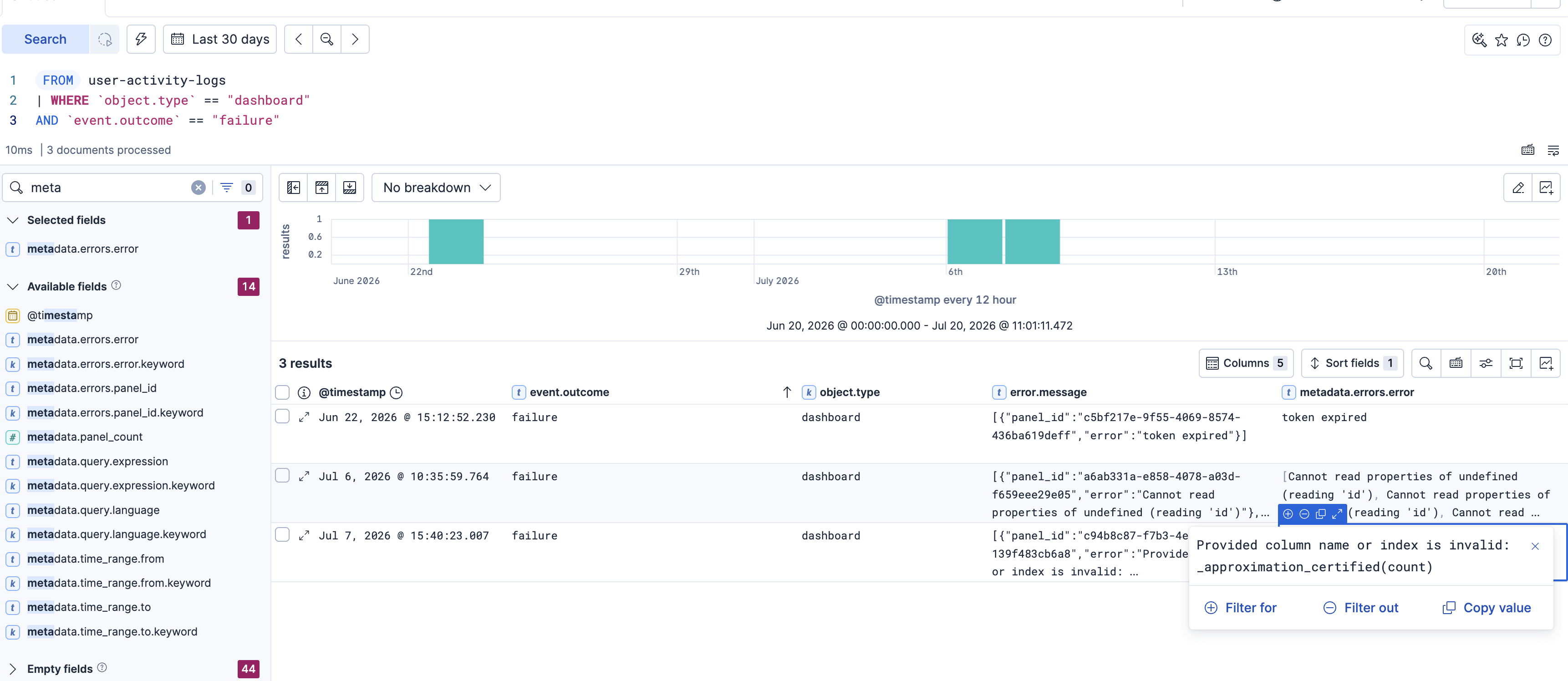This screenshot has height=681, width=1568.
Task: Select the Jun 22, 2026 row checkbox
Action: [282, 416]
